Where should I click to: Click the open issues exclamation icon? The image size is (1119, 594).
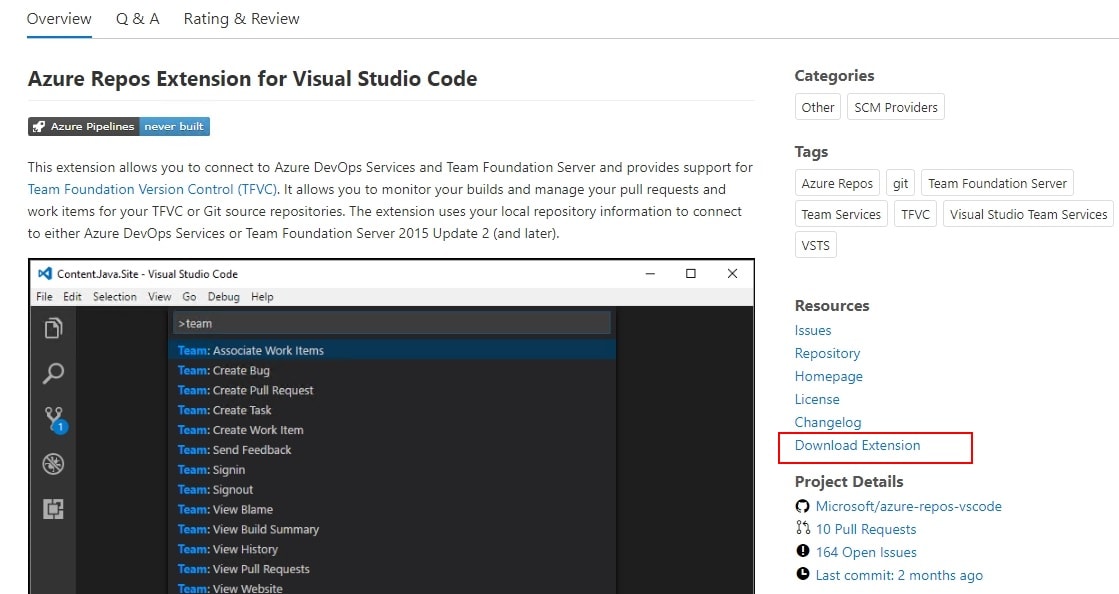click(x=802, y=551)
